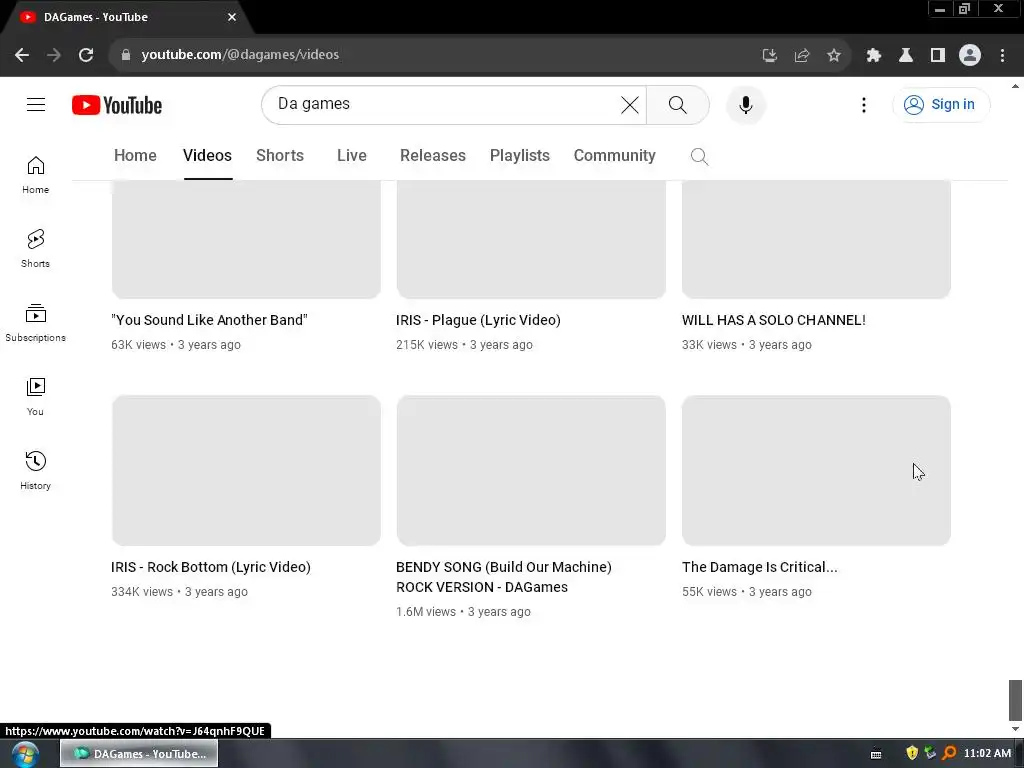Start voice search with the microphone icon
This screenshot has width=1024, height=768.
point(745,104)
